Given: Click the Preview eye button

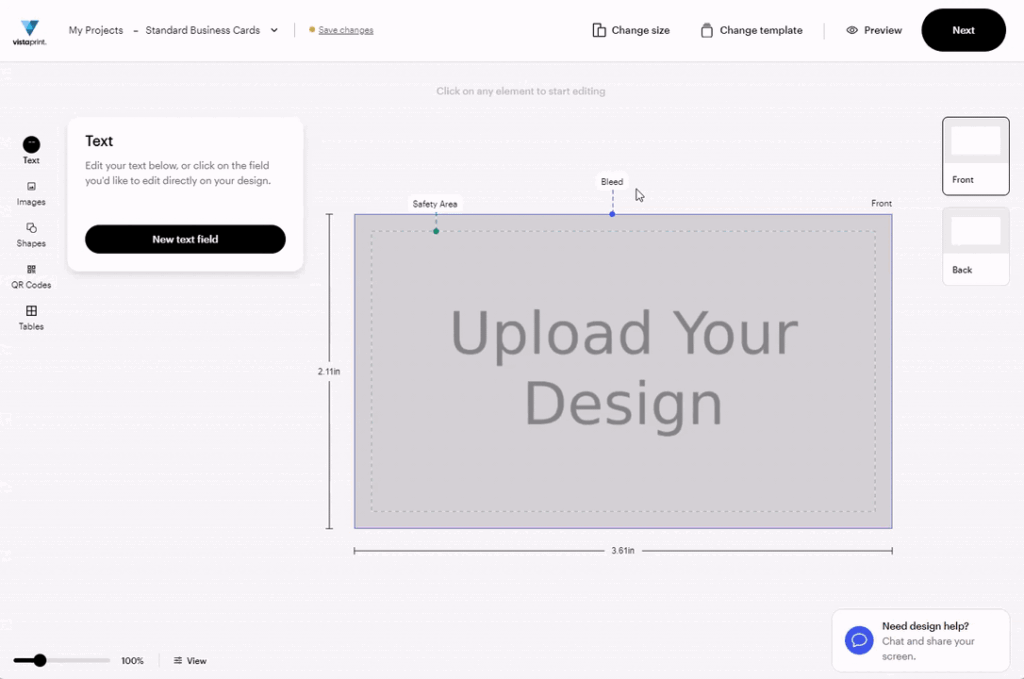Looking at the screenshot, I should click(x=874, y=30).
